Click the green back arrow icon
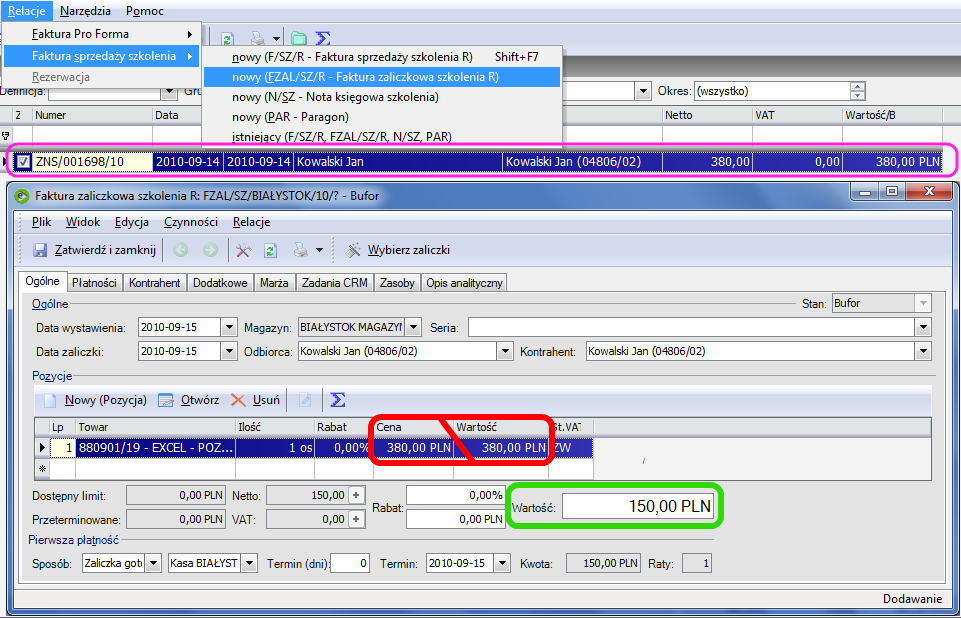Image resolution: width=961 pixels, height=618 pixels. click(180, 250)
